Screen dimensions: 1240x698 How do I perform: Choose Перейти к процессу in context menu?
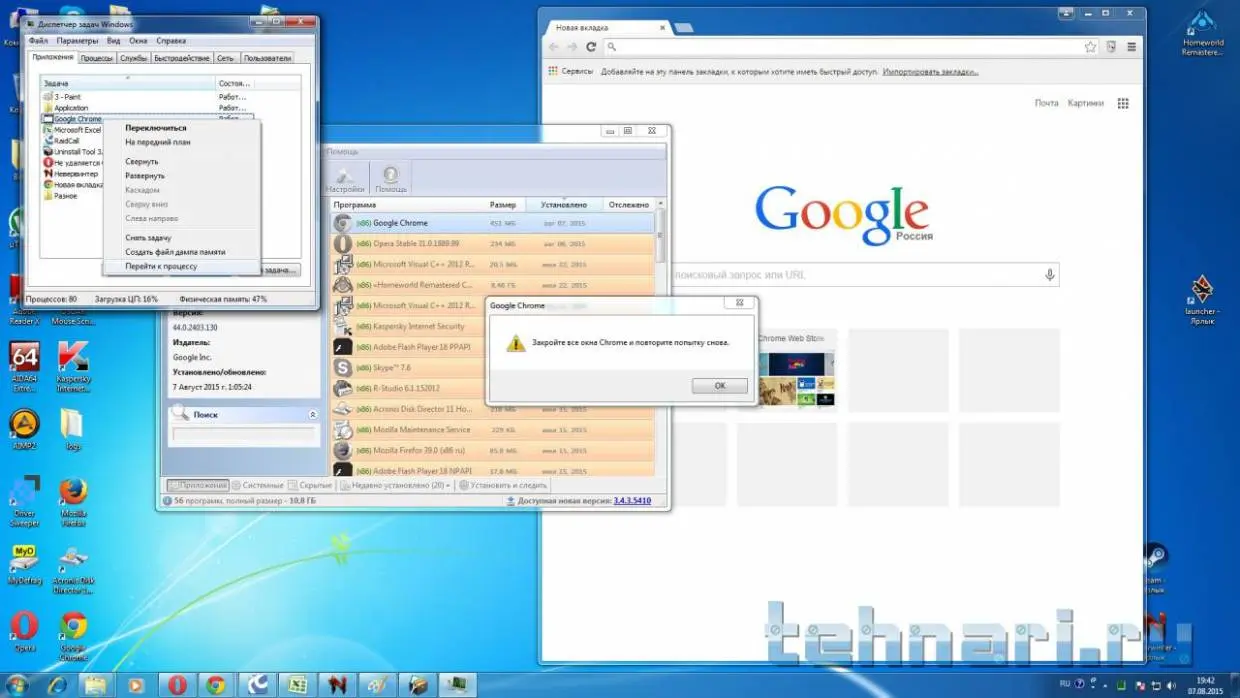161,267
